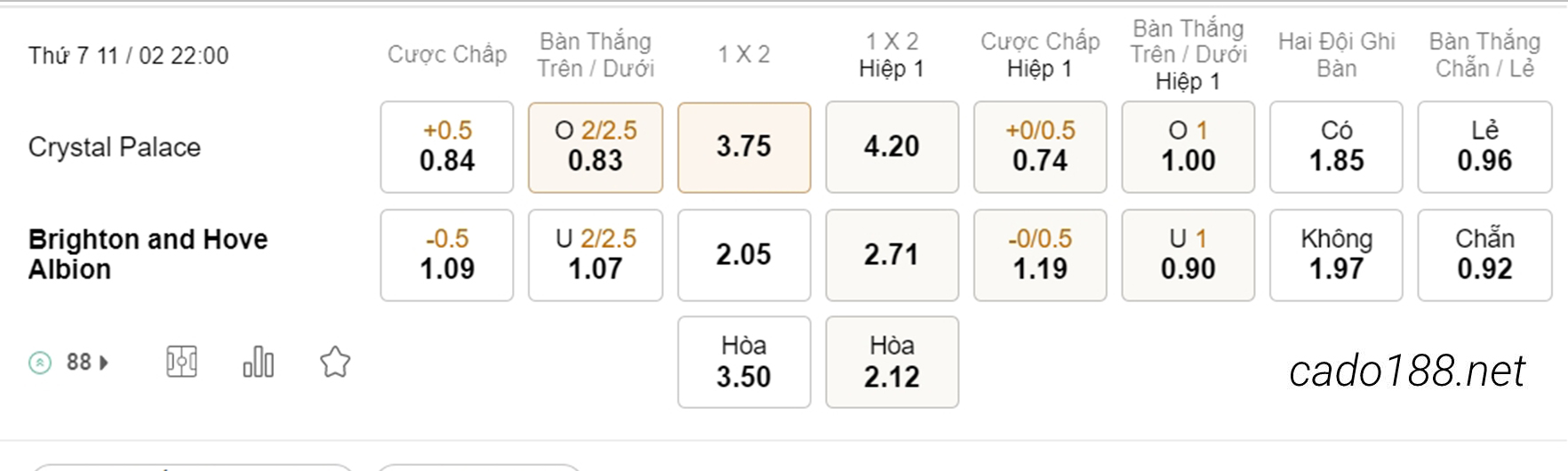Choose first-half handicap +0/0.5 at 0.74
The width and height of the screenshot is (1568, 471).
point(1040,147)
